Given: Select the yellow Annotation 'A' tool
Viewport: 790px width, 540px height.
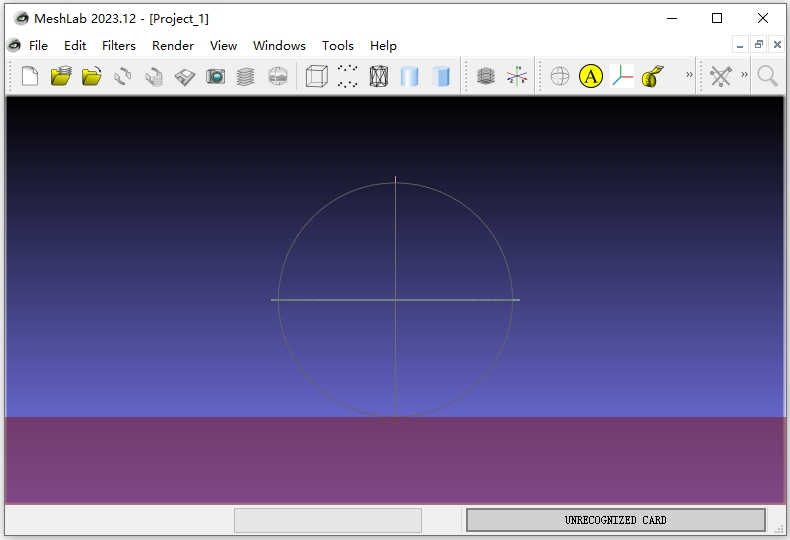Looking at the screenshot, I should (591, 76).
